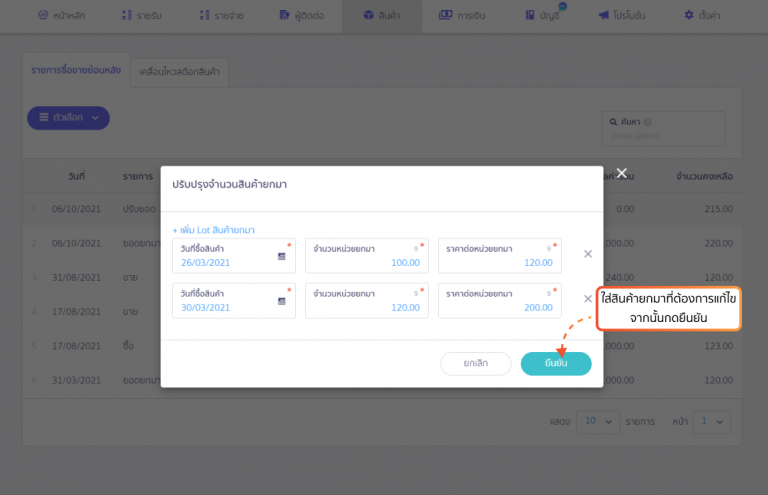Open the rows-per-page dropdown showing 10

[x=598, y=422]
